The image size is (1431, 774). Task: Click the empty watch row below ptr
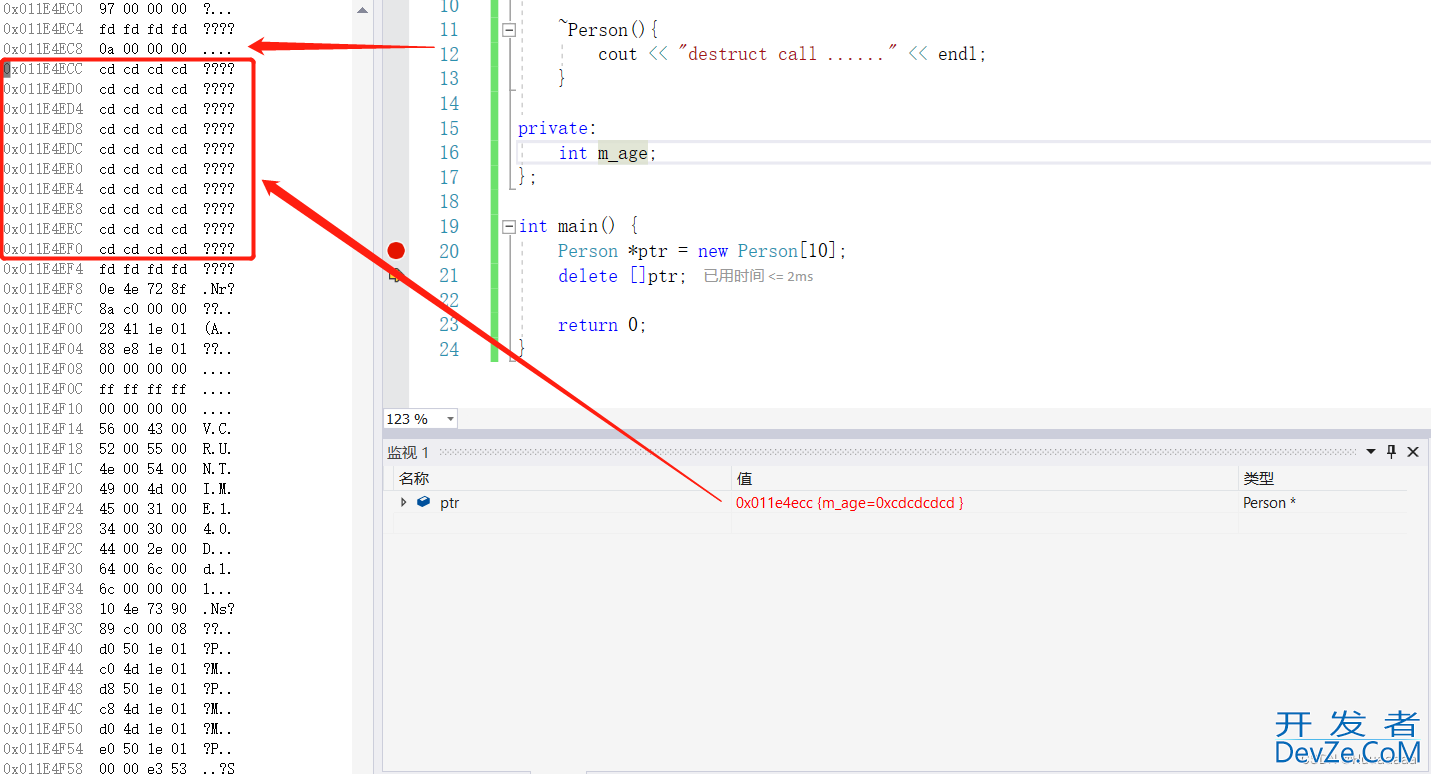click(900, 524)
